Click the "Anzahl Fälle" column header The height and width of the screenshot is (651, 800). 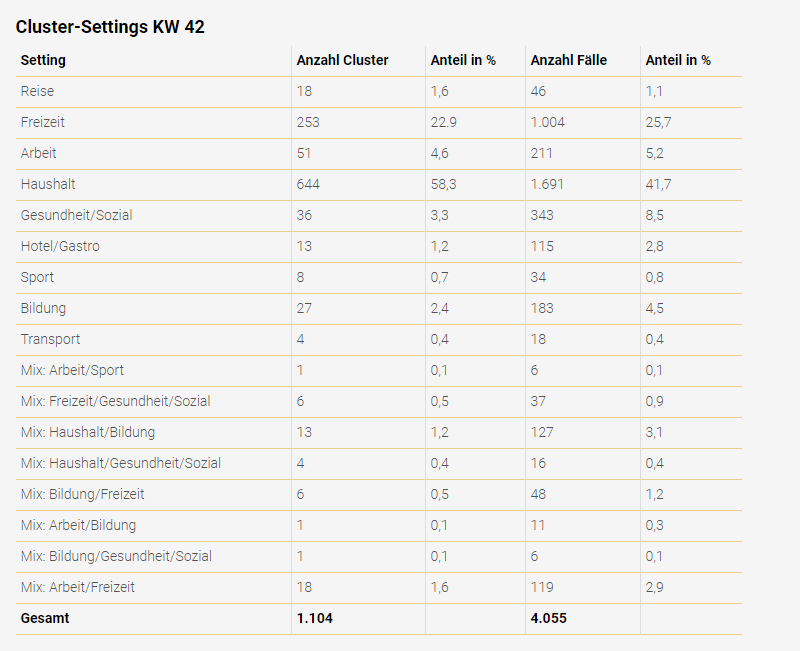569,60
